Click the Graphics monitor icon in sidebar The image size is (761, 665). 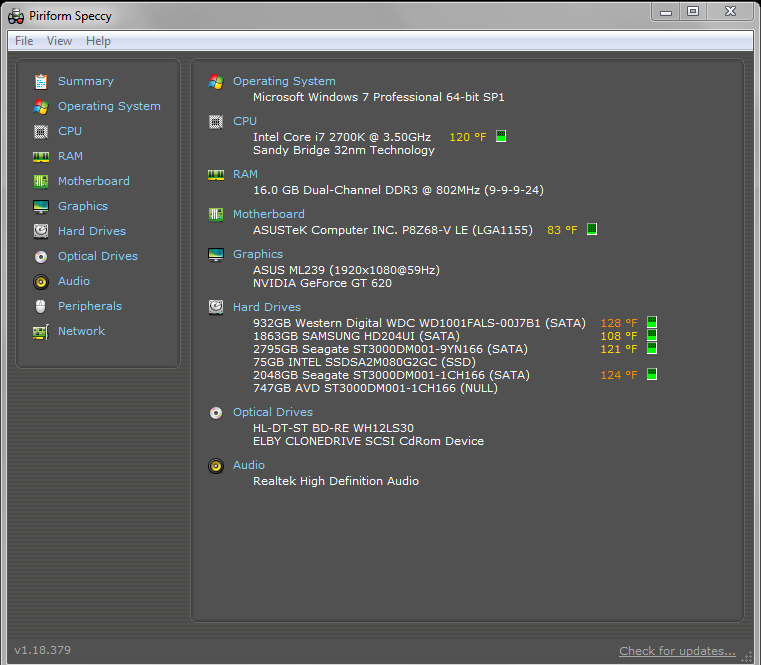pos(41,207)
